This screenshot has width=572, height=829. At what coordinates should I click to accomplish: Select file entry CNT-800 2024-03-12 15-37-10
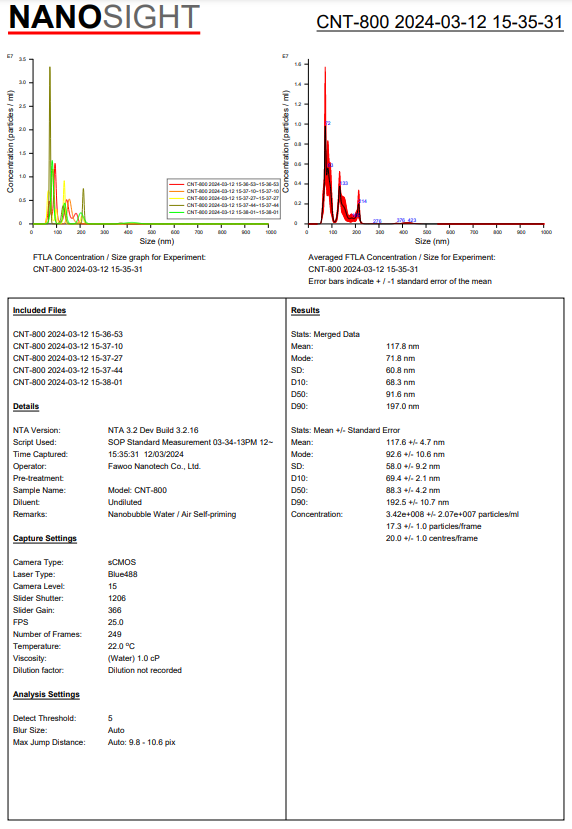click(x=68, y=346)
